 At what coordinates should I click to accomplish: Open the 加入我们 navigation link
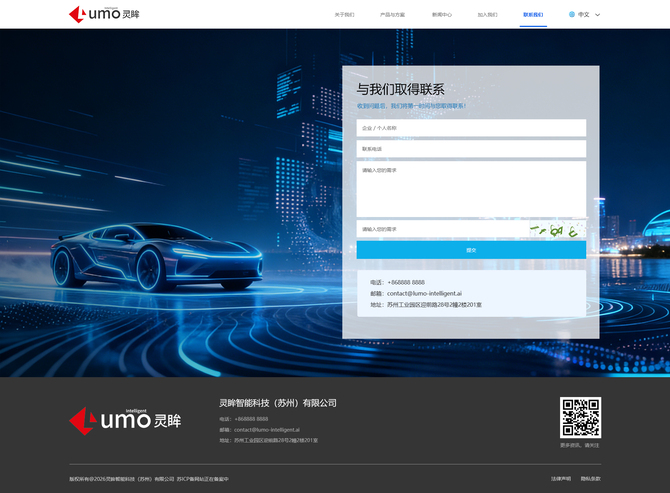click(487, 15)
